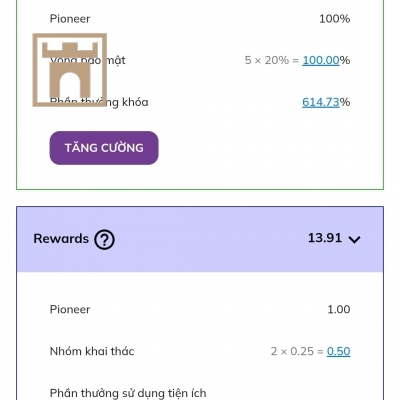Click the Nhóm khai thác row label
Screen dimensions: 400x400
92,351
